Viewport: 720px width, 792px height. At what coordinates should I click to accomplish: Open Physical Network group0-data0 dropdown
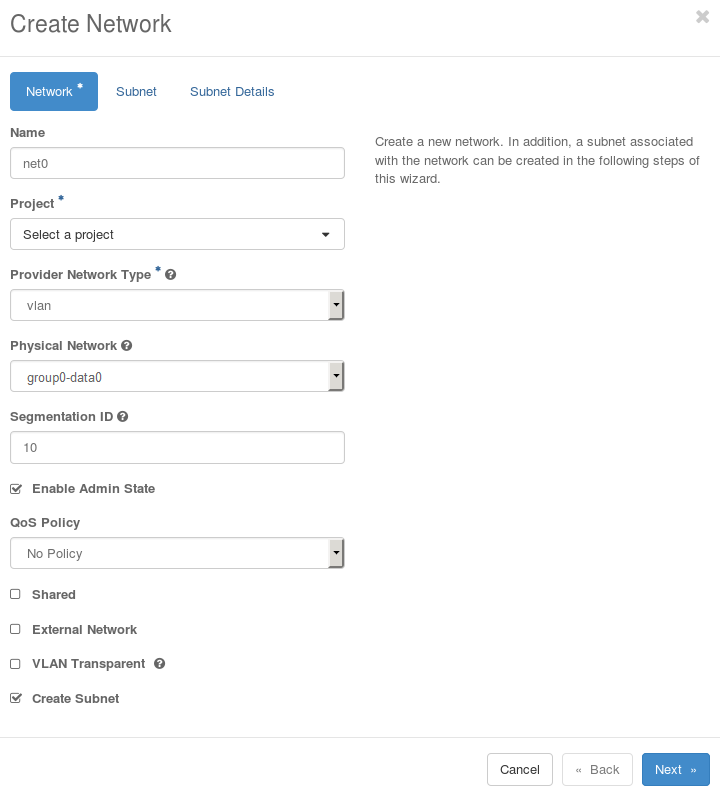177,376
